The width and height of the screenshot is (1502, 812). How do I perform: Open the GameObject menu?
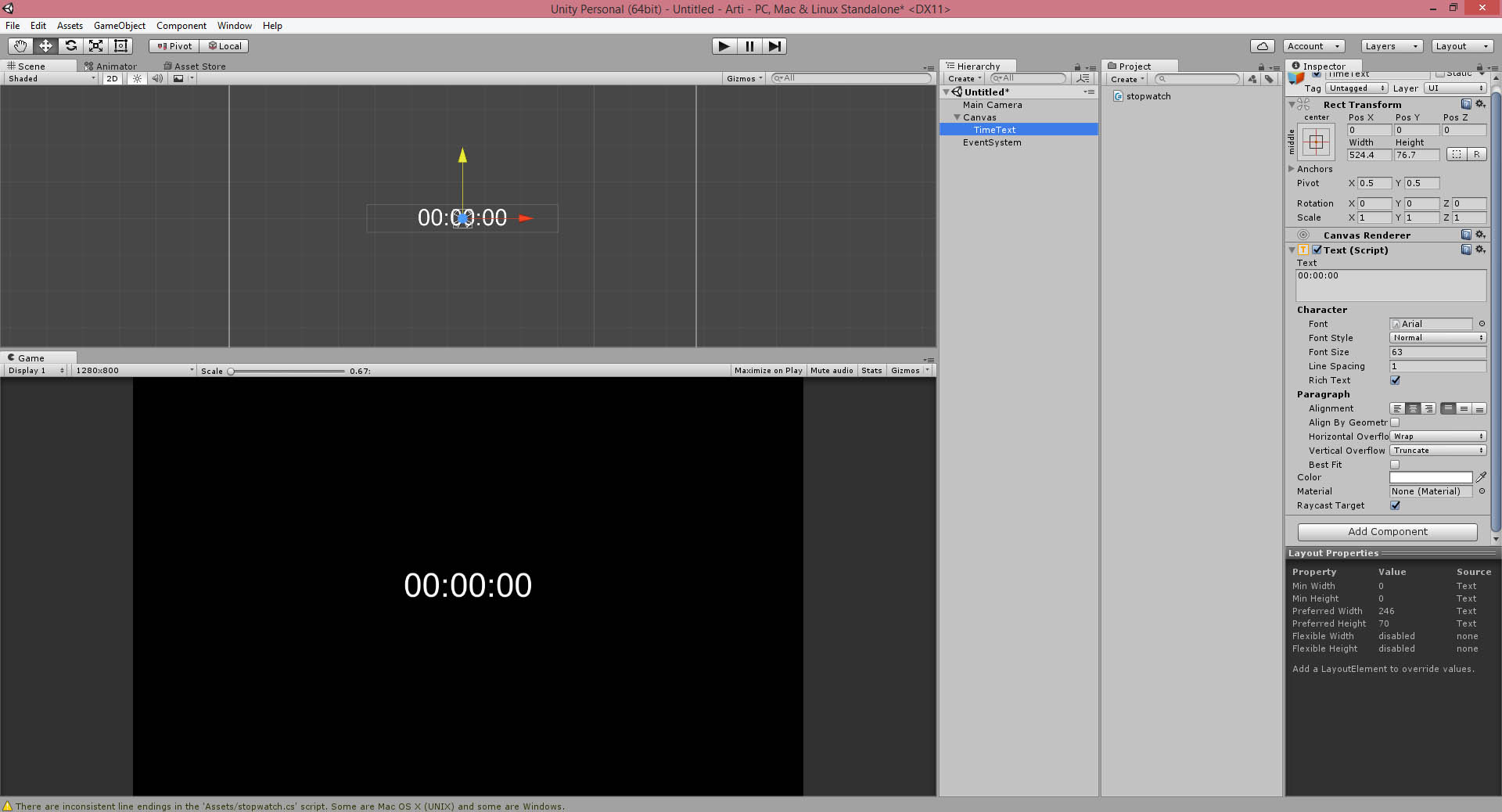[x=120, y=26]
